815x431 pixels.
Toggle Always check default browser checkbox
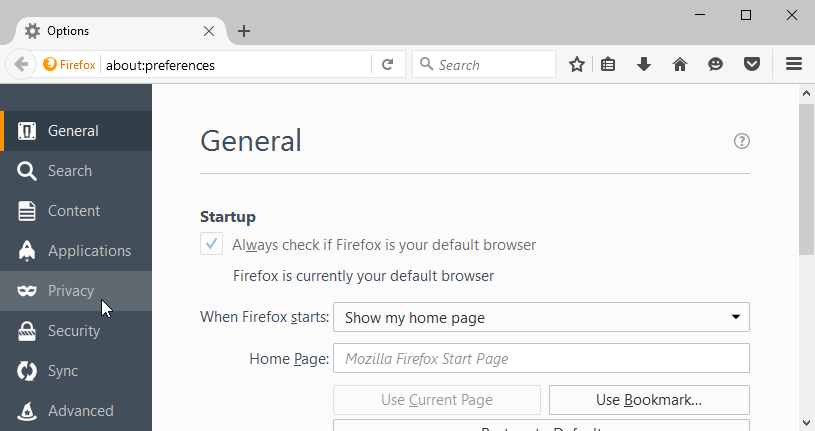click(211, 244)
